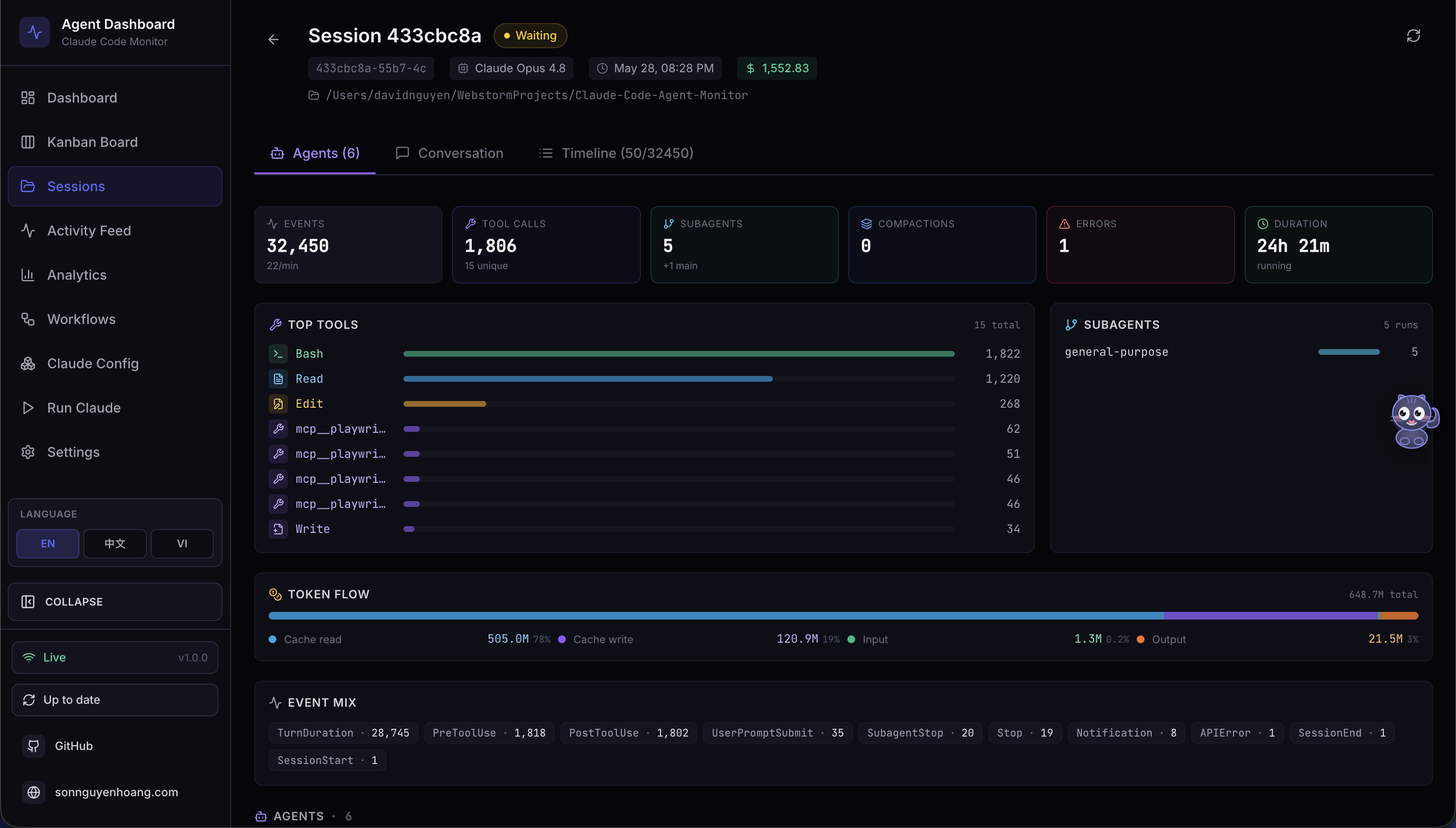Open the Conversation tab

(449, 154)
